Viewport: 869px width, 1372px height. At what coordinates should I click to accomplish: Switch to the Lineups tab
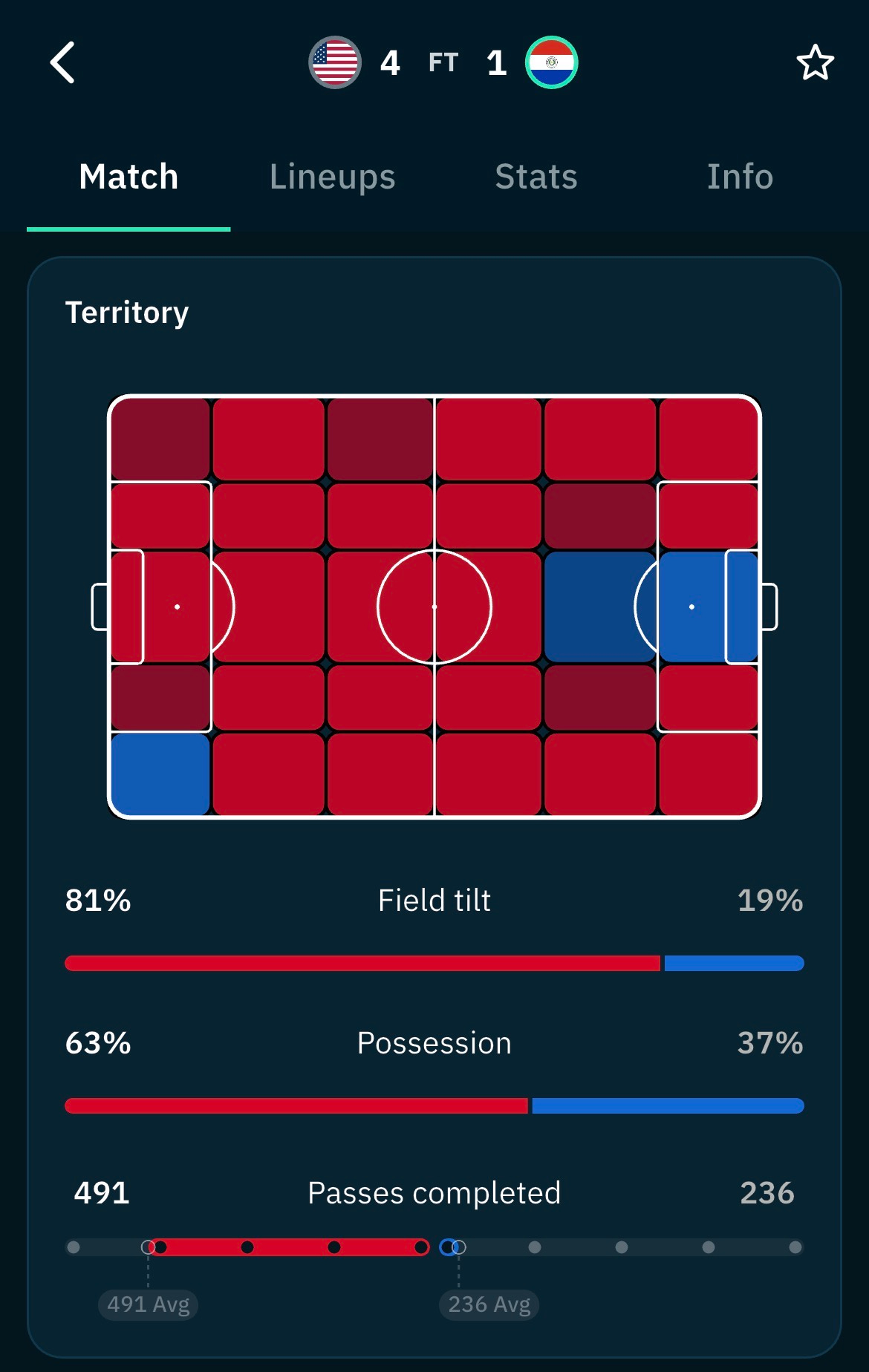click(332, 177)
